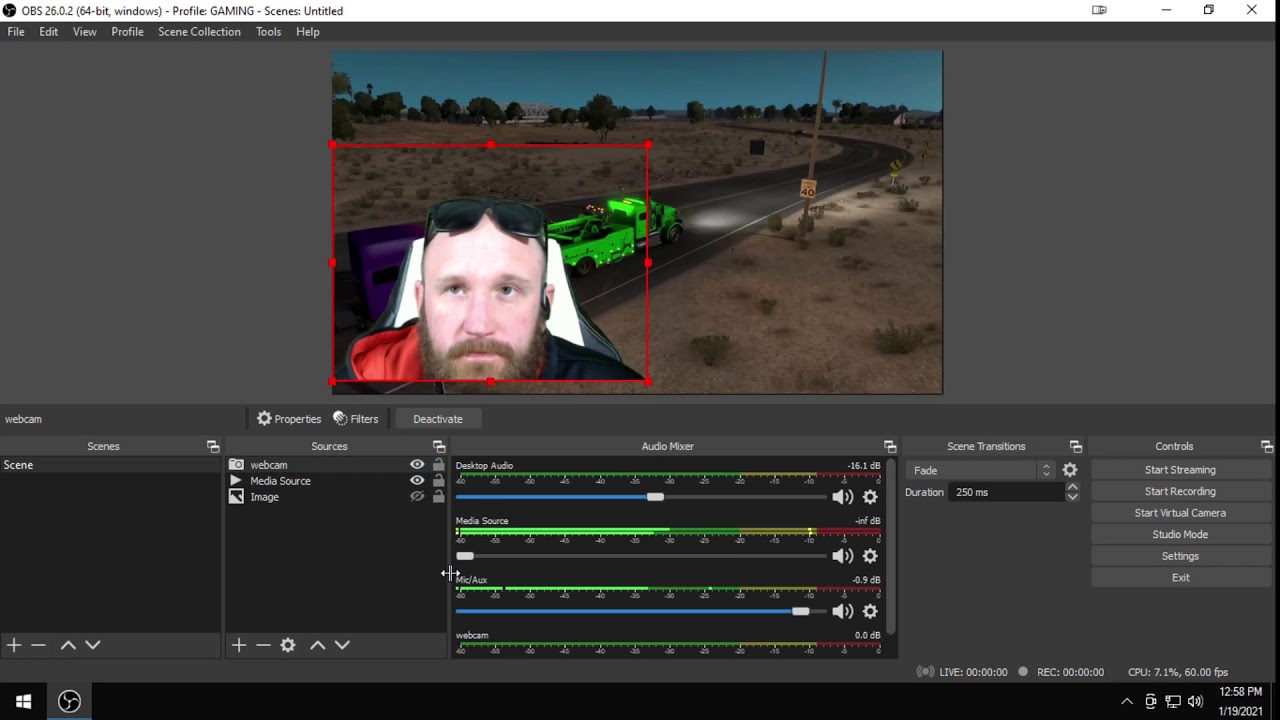Click Start Virtual Camera
The image size is (1280, 720).
coord(1180,513)
